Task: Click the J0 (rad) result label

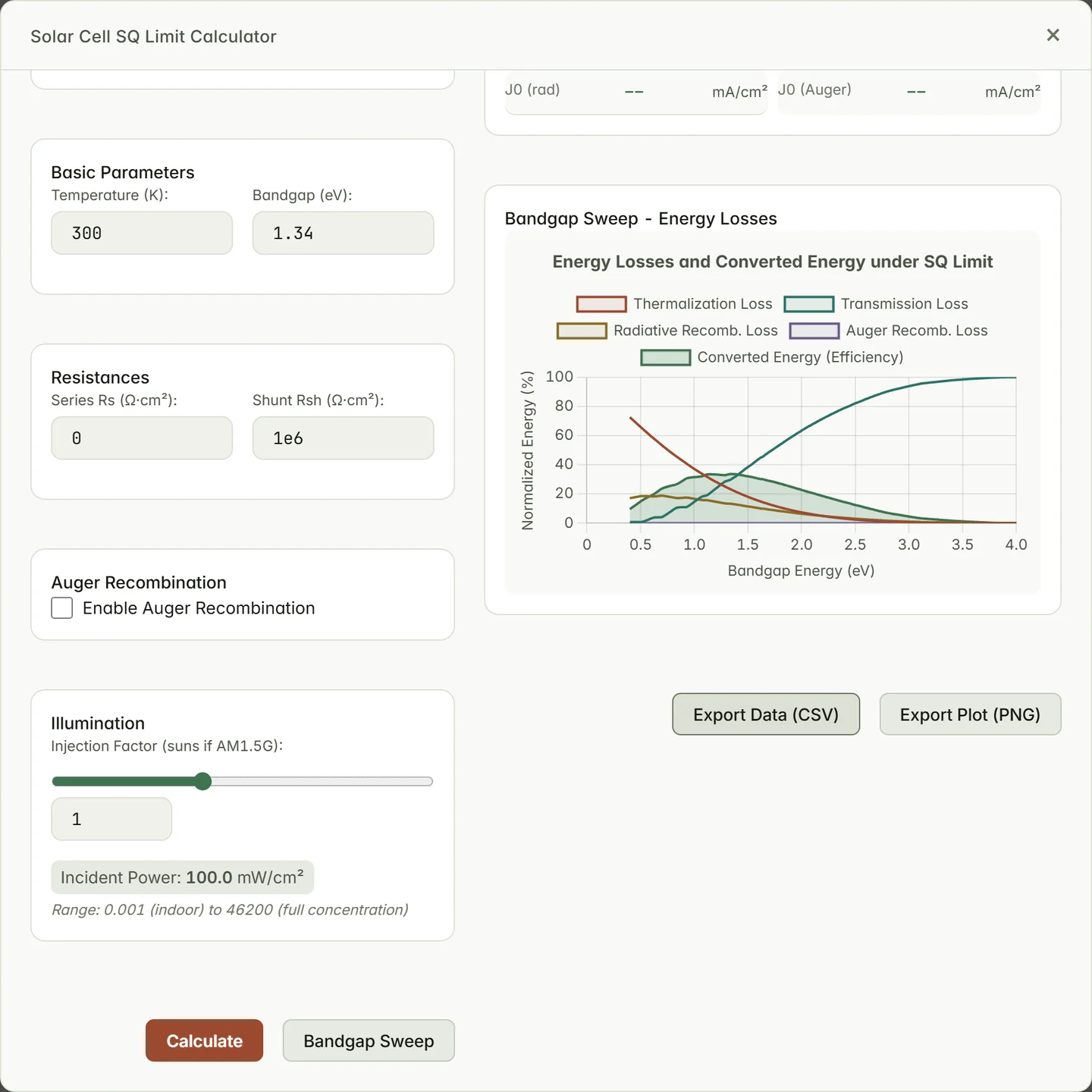Action: [532, 89]
